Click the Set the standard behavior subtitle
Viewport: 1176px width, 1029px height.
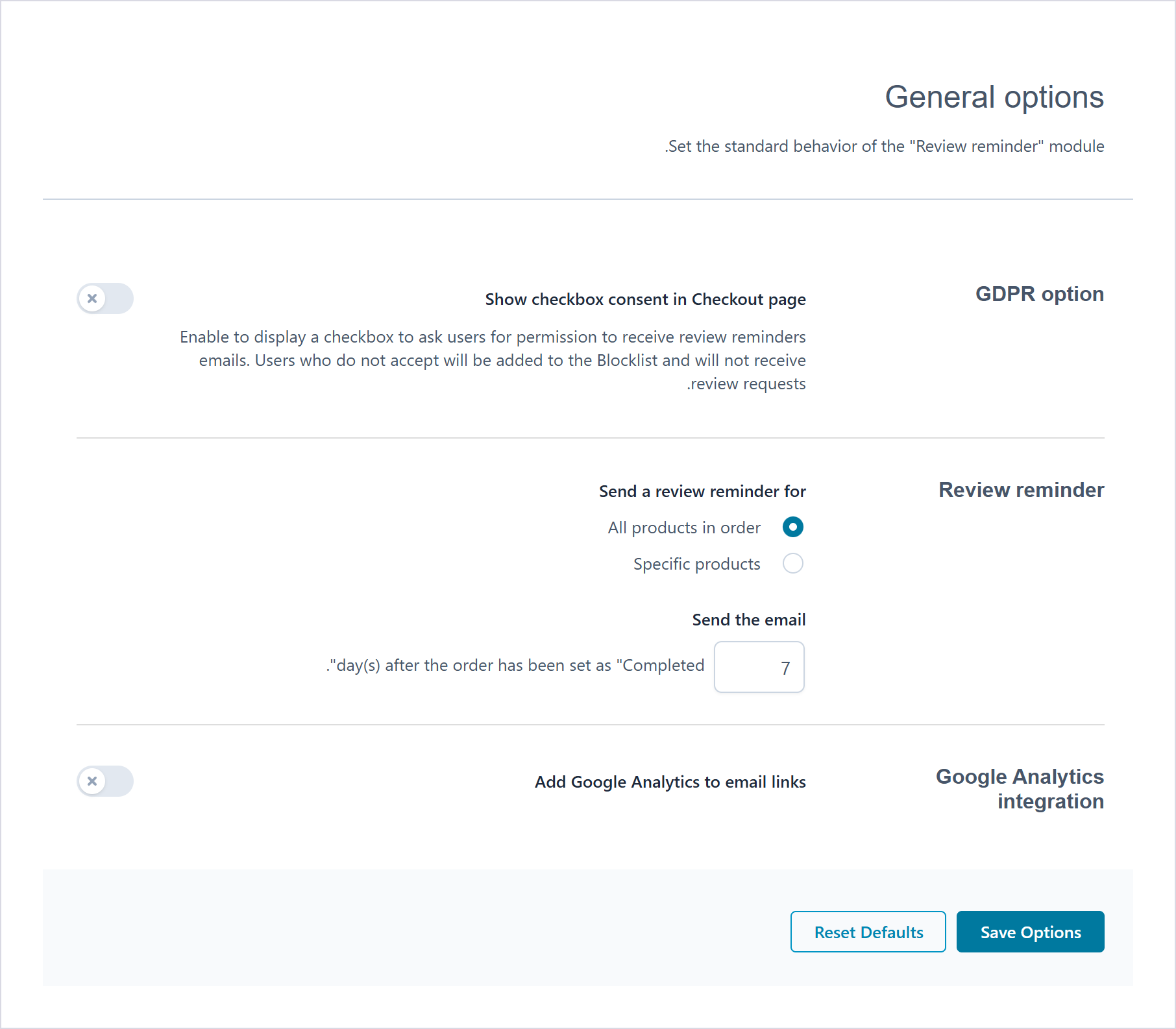[885, 146]
